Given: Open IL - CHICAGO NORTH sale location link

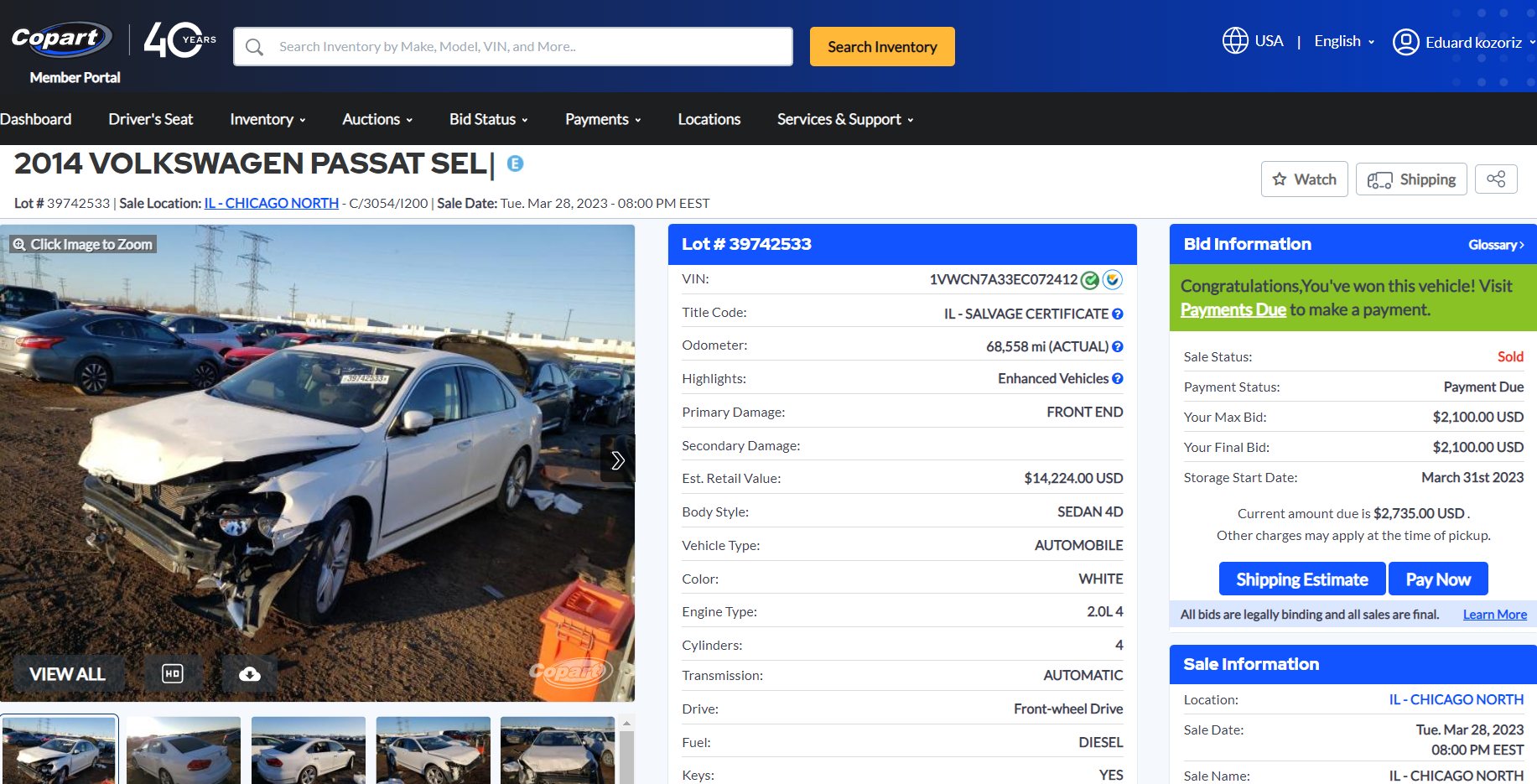Looking at the screenshot, I should coord(272,203).
